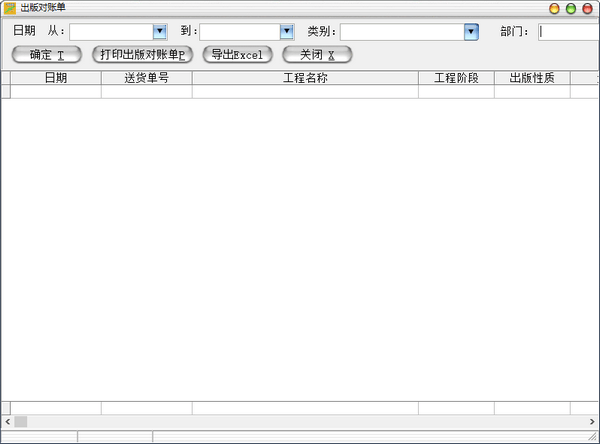Click the first row selector cell
The width and height of the screenshot is (600, 444).
(x=5, y=91)
